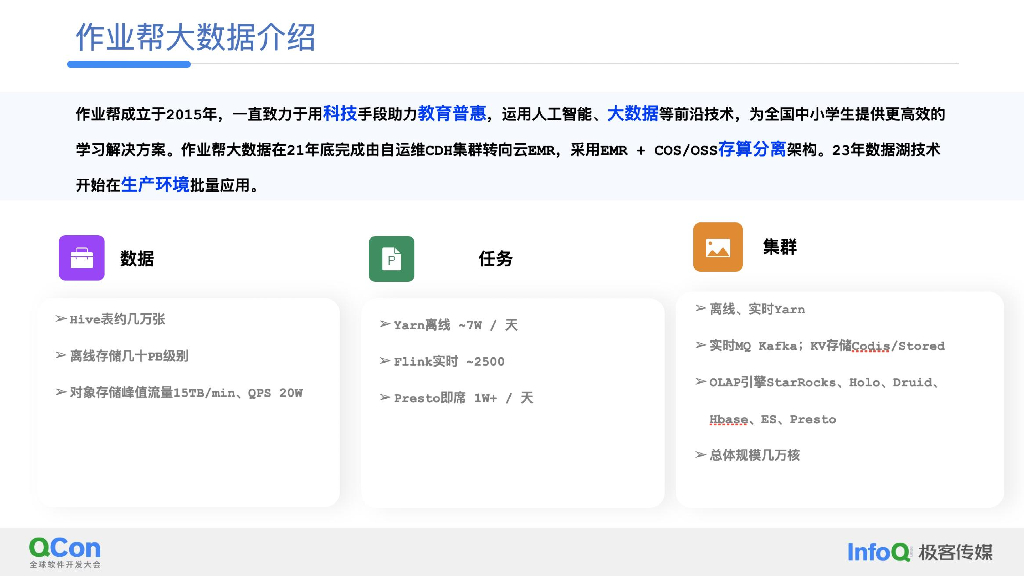Select the 任务 card heading
This screenshot has width=1024, height=576.
click(495, 259)
